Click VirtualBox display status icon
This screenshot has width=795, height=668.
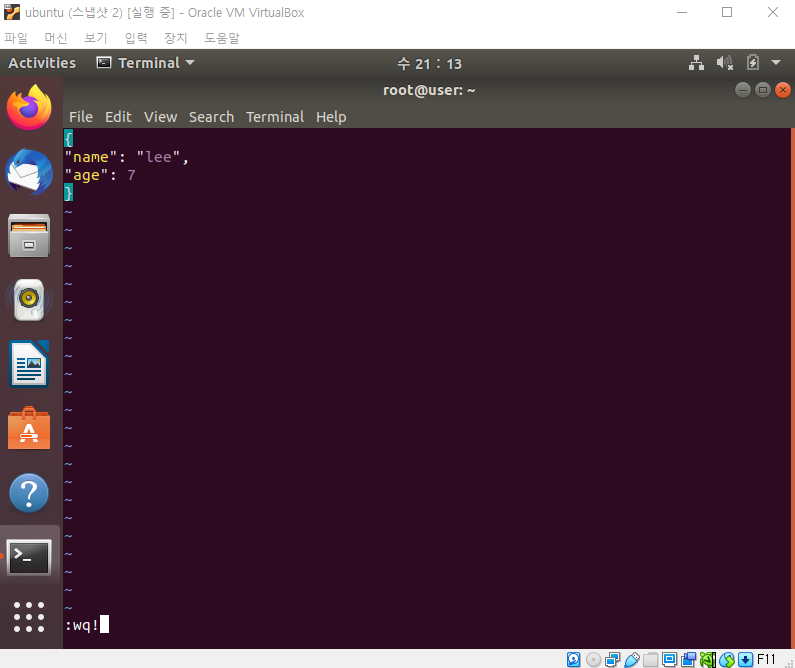(669, 659)
